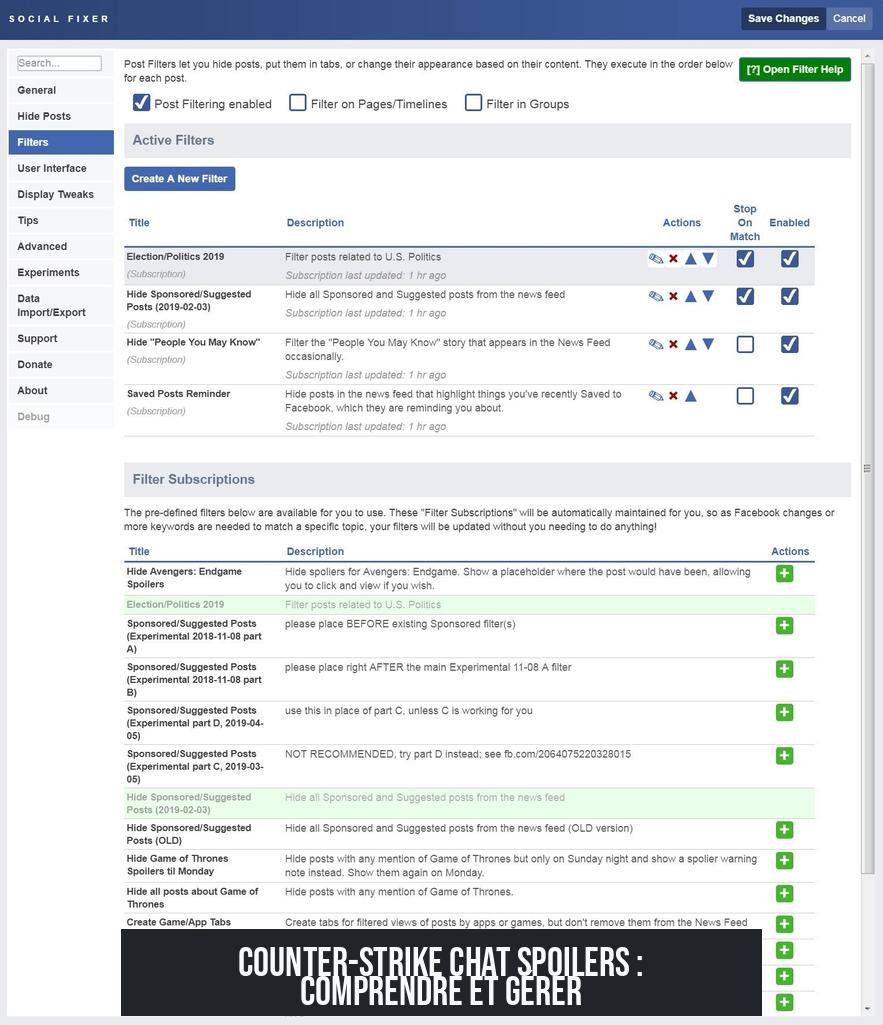The image size is (883, 1025).
Task: Add Hide all posts about Game of Thrones
Action: (784, 894)
